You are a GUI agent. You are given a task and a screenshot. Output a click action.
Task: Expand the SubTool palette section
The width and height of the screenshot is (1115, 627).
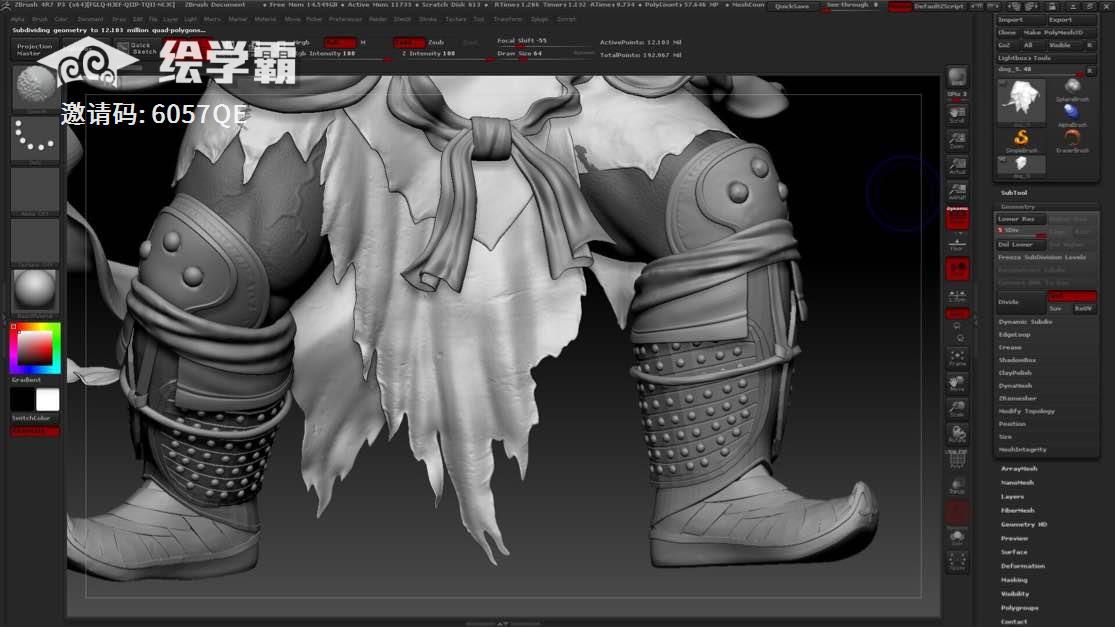tap(1014, 193)
